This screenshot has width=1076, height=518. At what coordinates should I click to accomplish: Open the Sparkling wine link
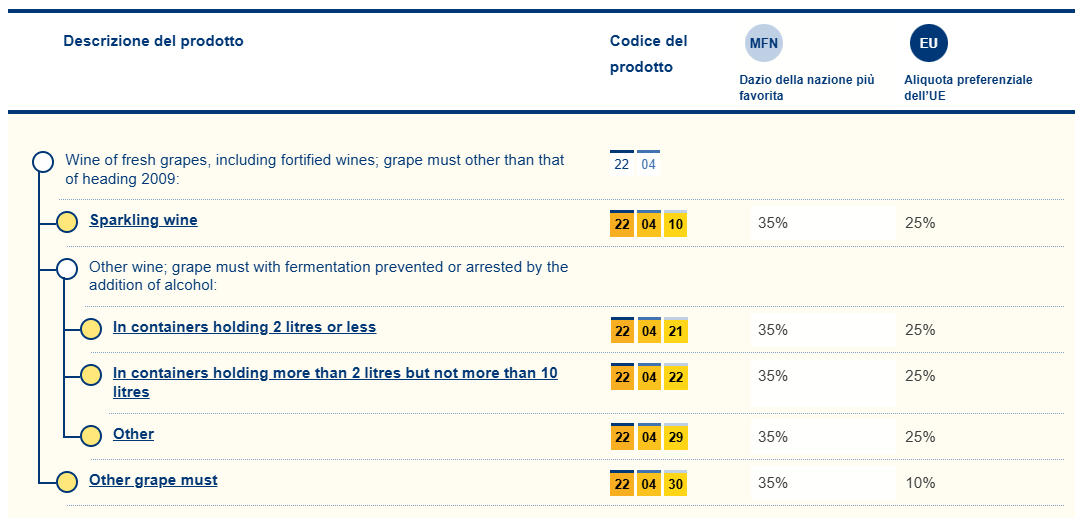(143, 220)
